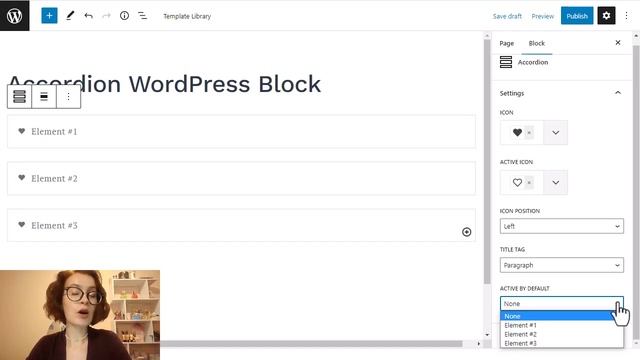Open the Active Icon picker dropdown arrow
Viewport: 640px width, 360px height.
tap(556, 182)
